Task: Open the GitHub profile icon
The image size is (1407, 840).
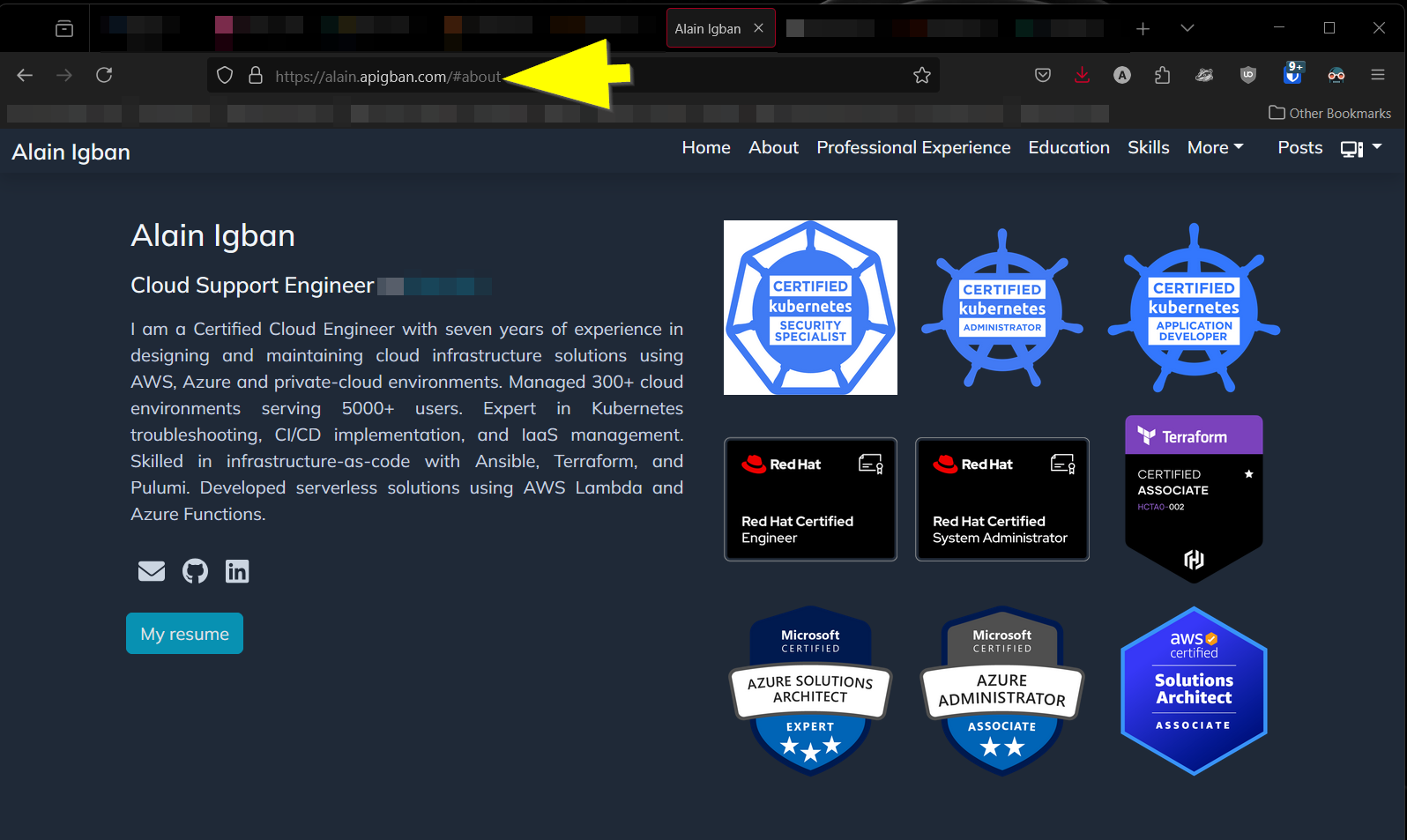Action: pyautogui.click(x=195, y=571)
